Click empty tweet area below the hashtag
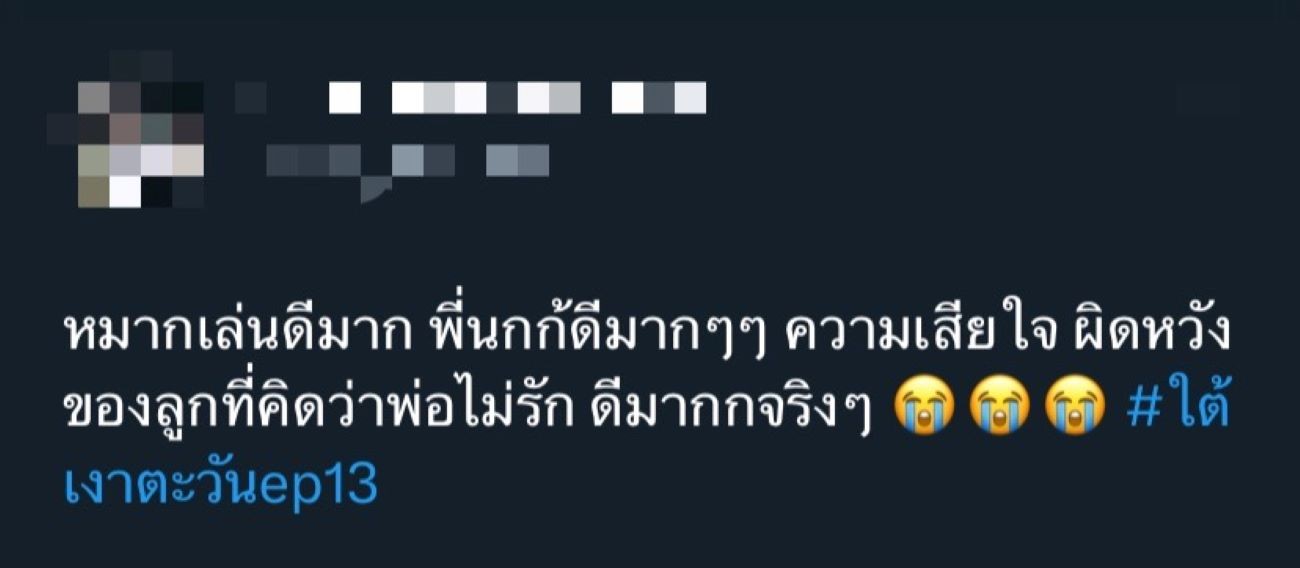1300x568 pixels. [650, 540]
